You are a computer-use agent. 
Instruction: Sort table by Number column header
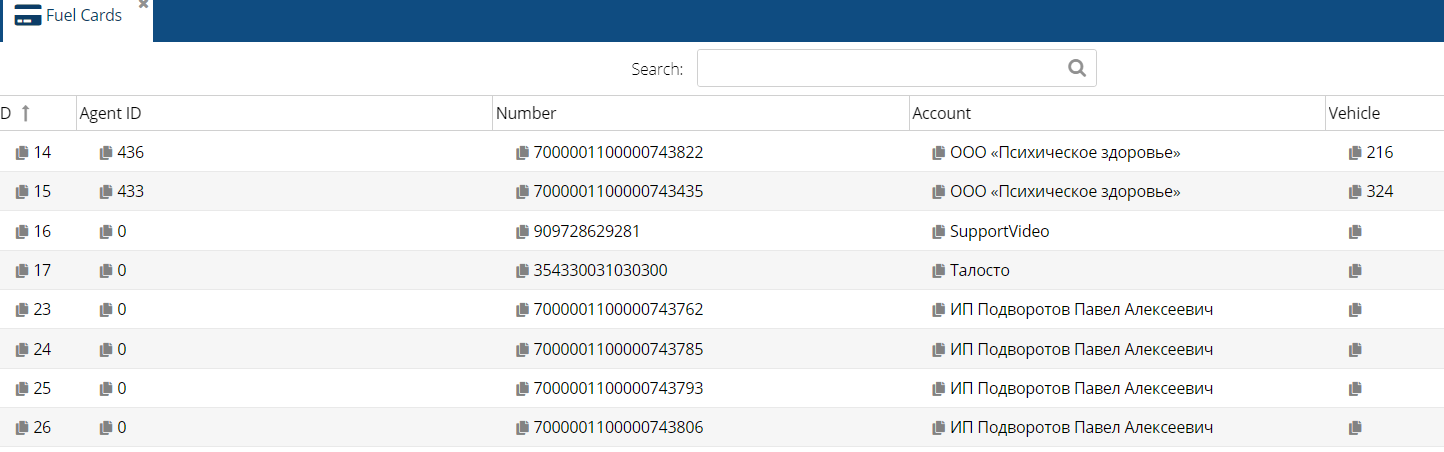[x=526, y=114]
